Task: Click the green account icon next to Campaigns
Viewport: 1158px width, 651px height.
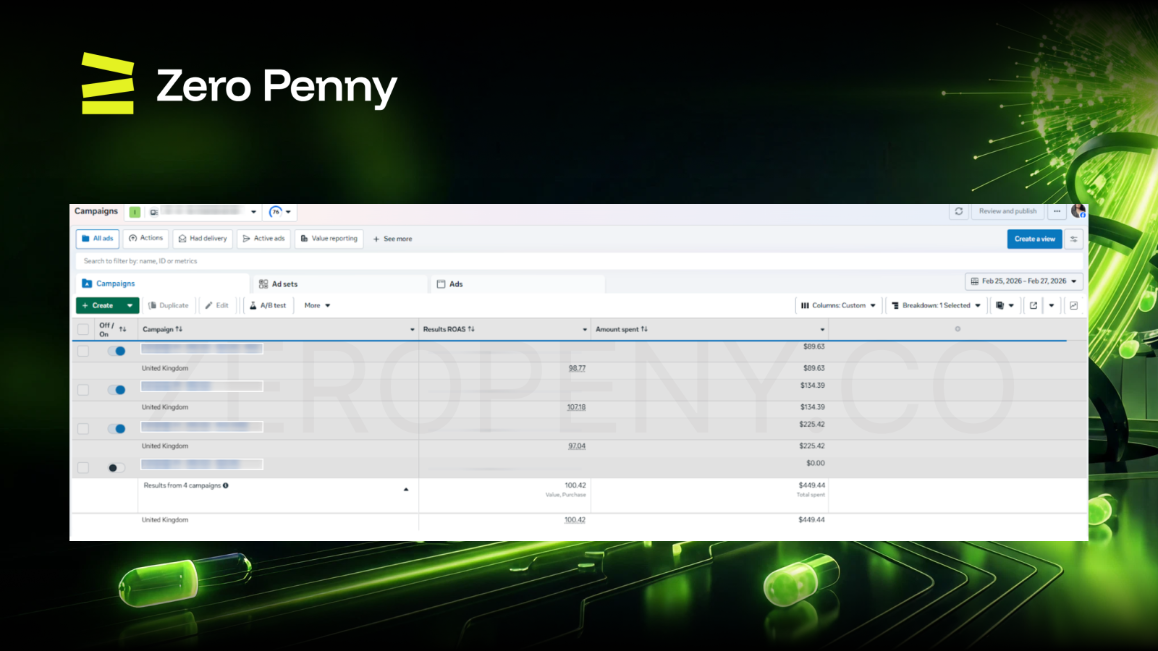Action: (134, 212)
